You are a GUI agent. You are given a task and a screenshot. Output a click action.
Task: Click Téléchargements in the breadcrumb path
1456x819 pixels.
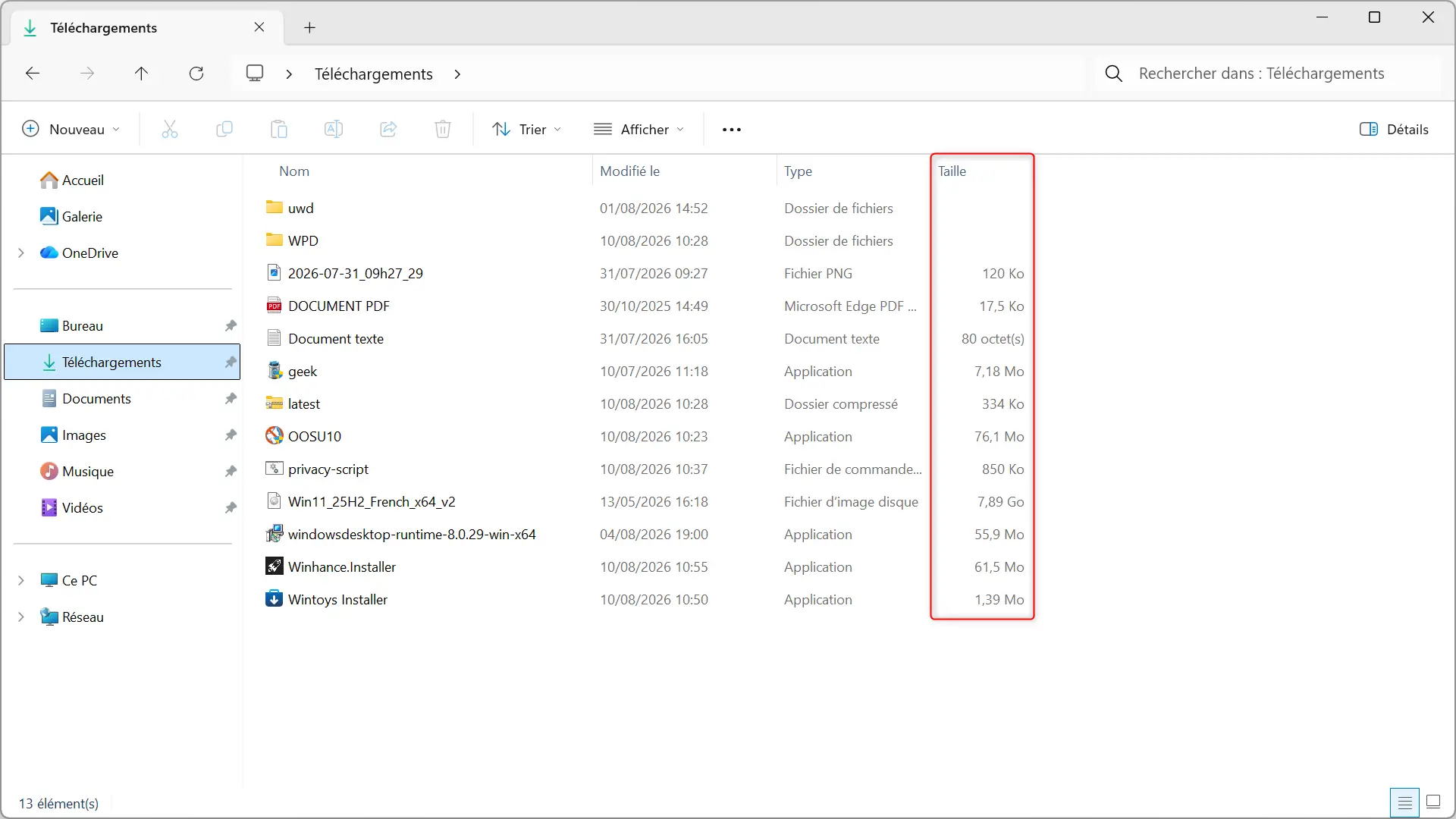tap(374, 74)
